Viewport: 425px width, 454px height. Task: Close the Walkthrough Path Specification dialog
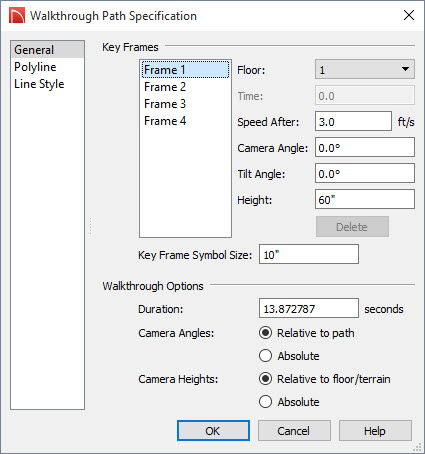[x=409, y=15]
